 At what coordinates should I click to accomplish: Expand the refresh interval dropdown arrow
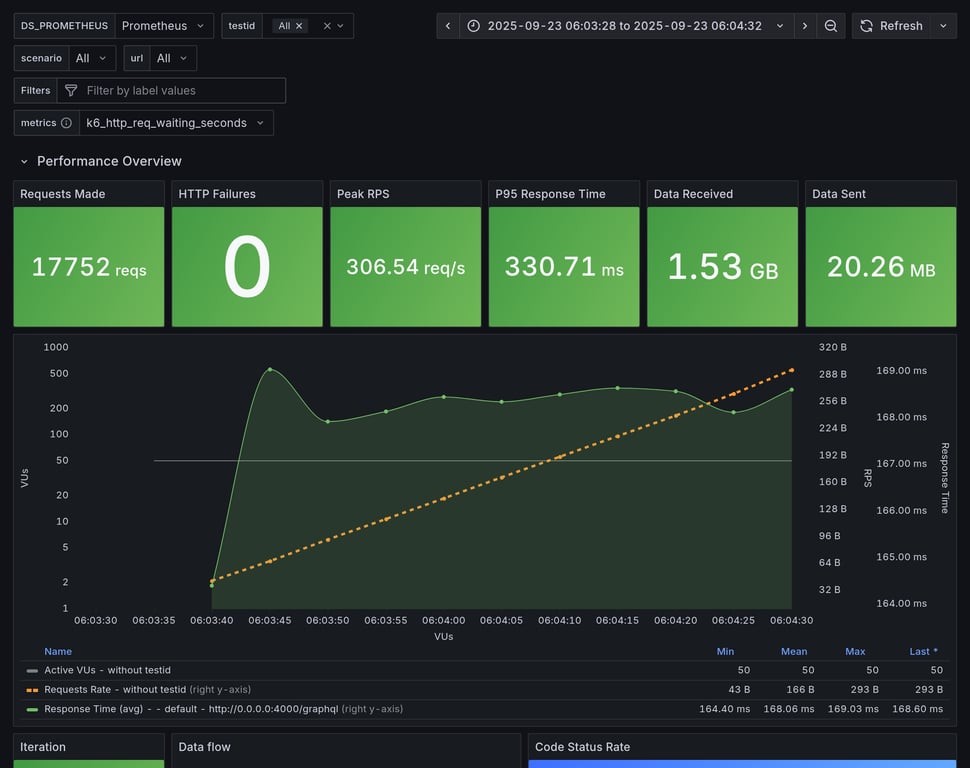pos(942,26)
